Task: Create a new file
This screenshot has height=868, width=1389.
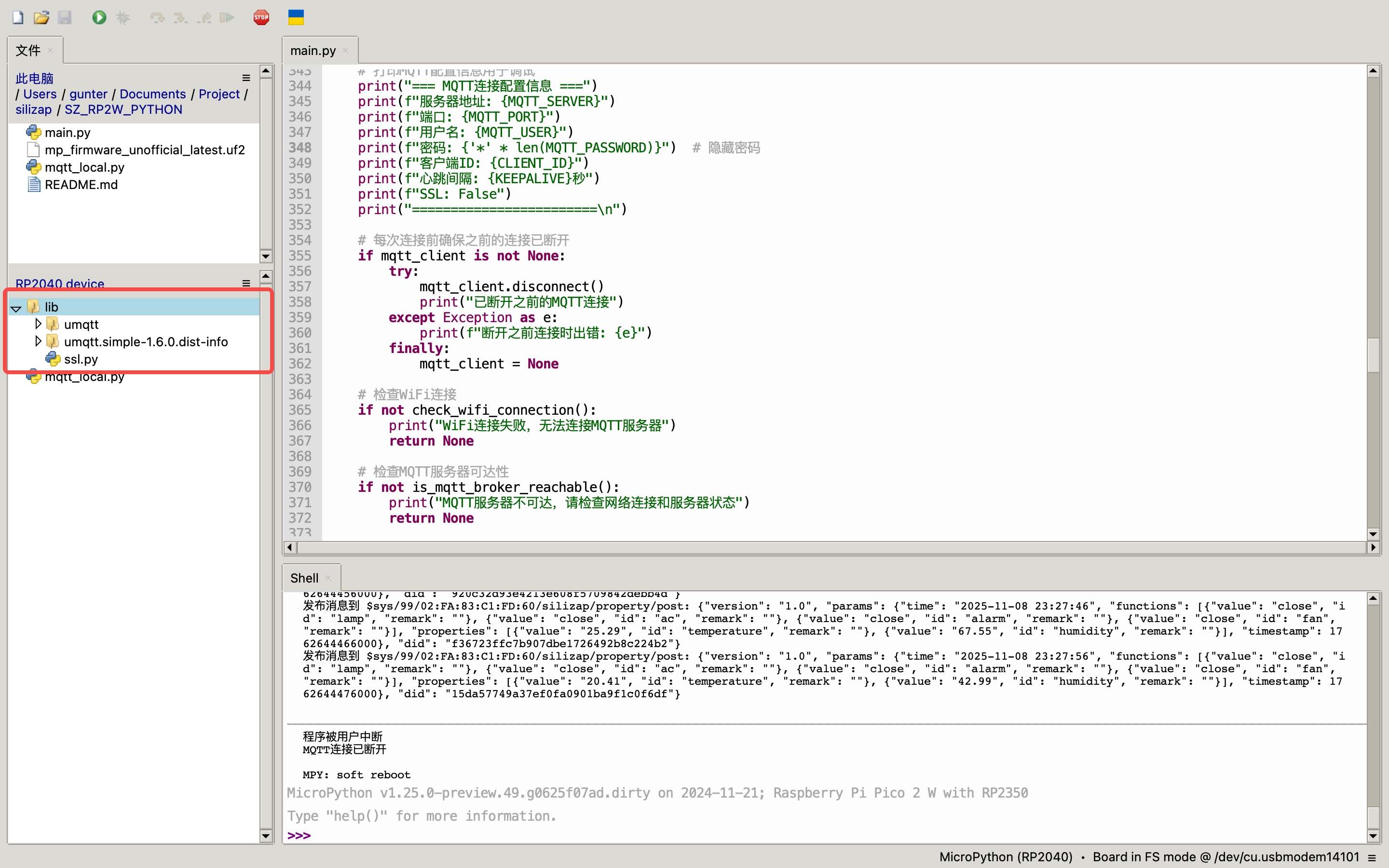Action: (x=17, y=17)
